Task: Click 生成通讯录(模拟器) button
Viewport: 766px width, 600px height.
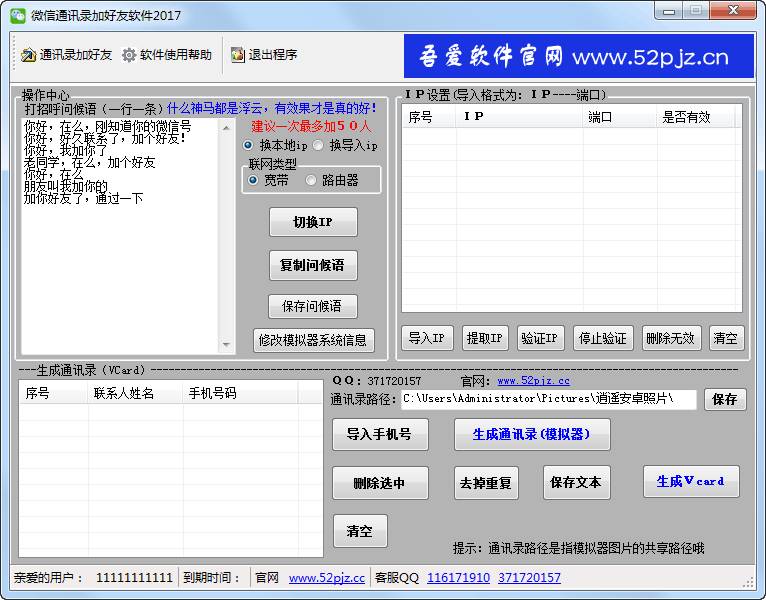Action: pos(532,434)
